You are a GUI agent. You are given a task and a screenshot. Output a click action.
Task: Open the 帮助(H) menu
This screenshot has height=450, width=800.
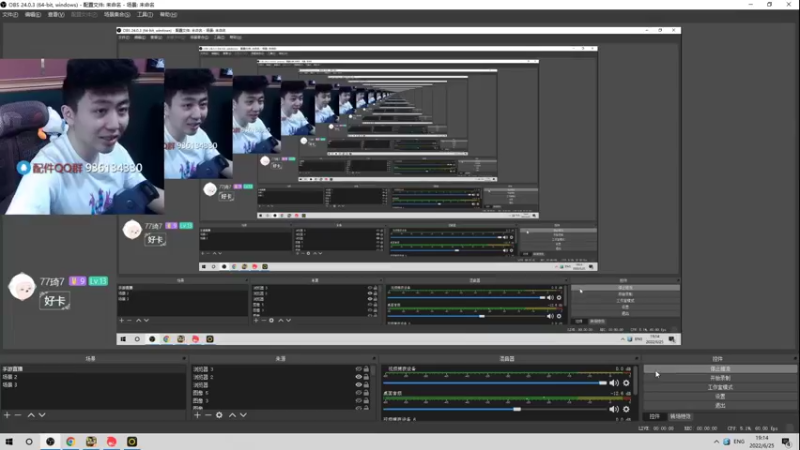tap(168, 15)
